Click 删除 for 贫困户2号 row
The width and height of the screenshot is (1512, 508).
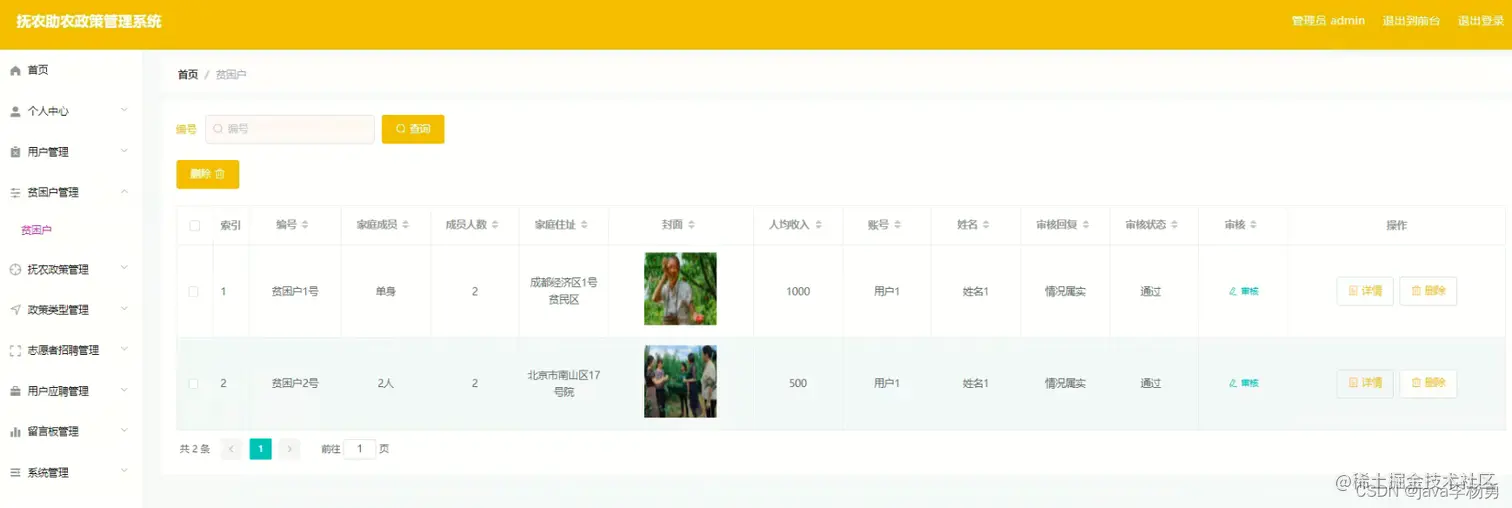(1428, 383)
